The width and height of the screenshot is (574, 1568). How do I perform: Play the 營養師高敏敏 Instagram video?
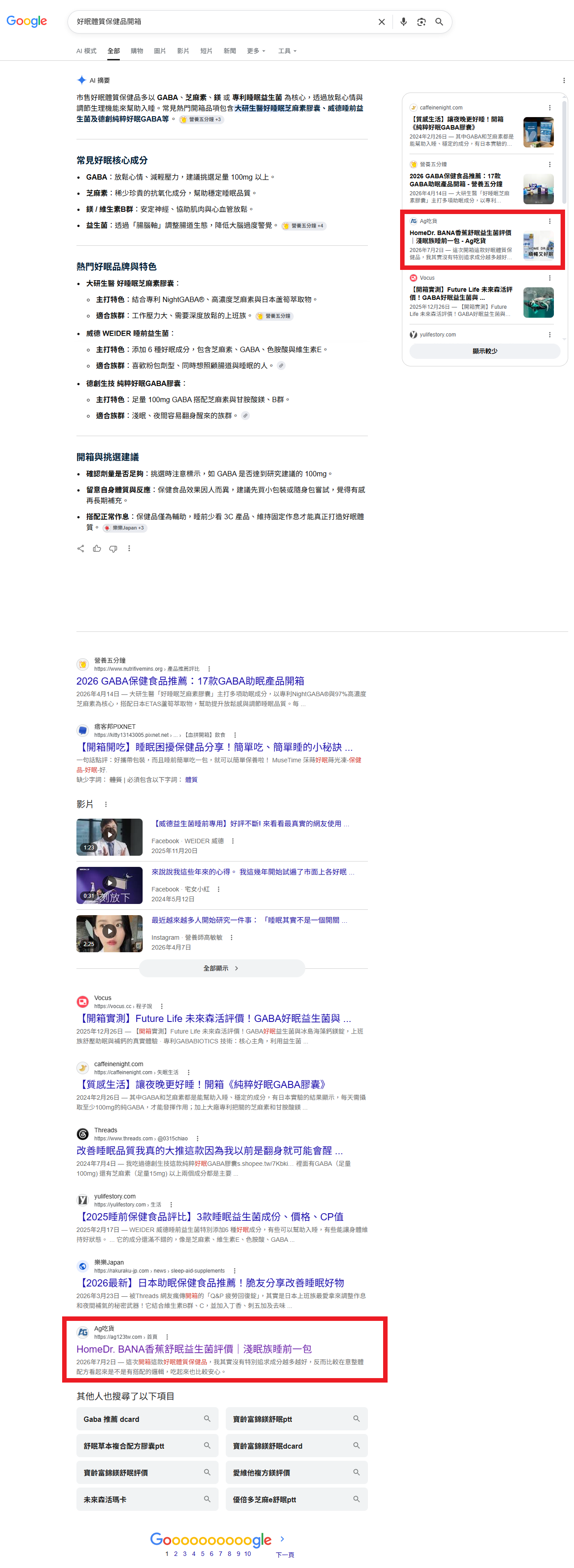point(110,934)
